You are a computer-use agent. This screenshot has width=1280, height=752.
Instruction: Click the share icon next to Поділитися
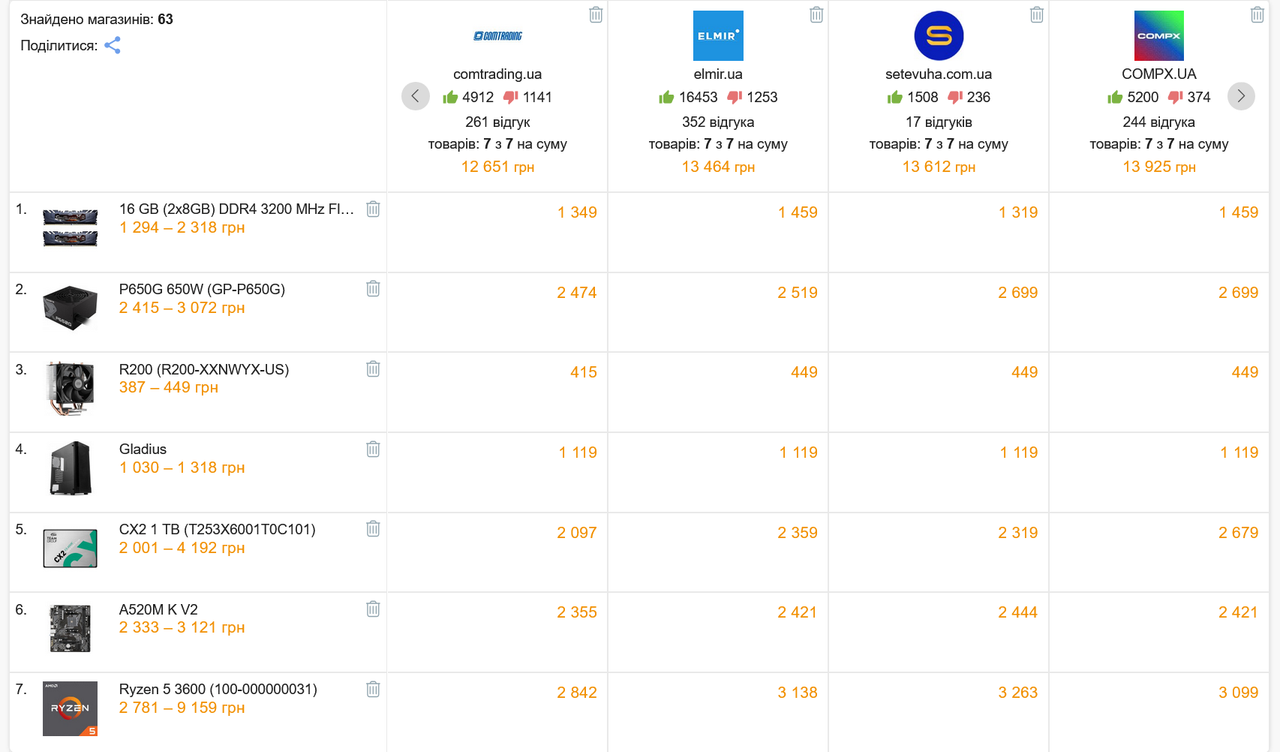click(x=113, y=45)
